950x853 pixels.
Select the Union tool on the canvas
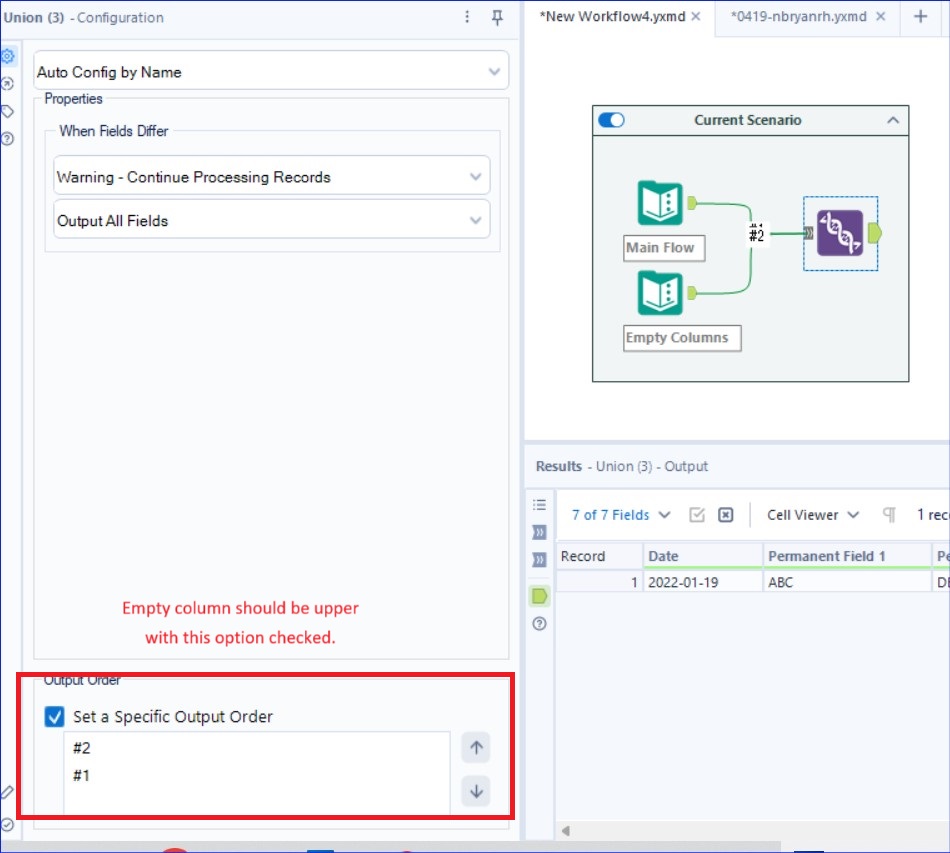[x=840, y=232]
